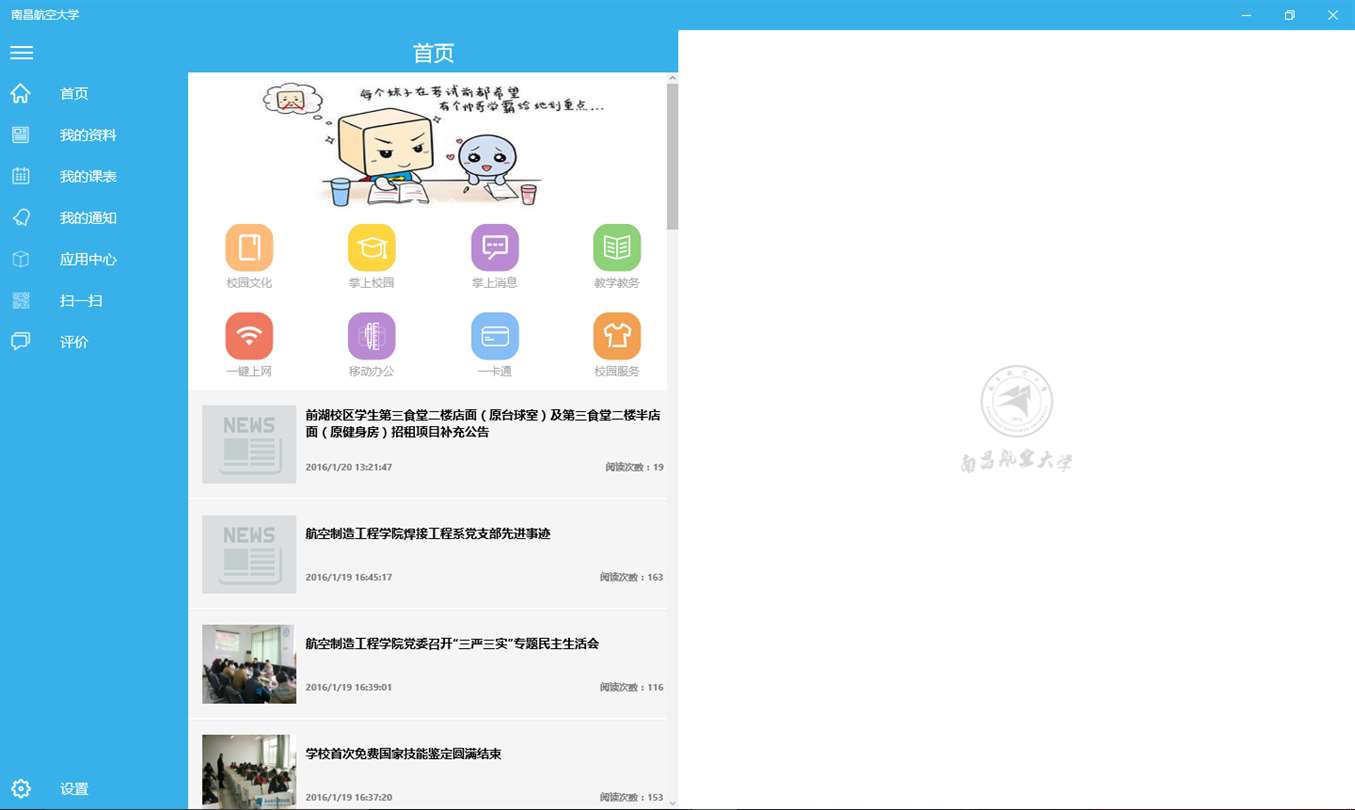The width and height of the screenshot is (1355, 810).
Task: Click the 移动办公 label text
Action: coord(372,371)
